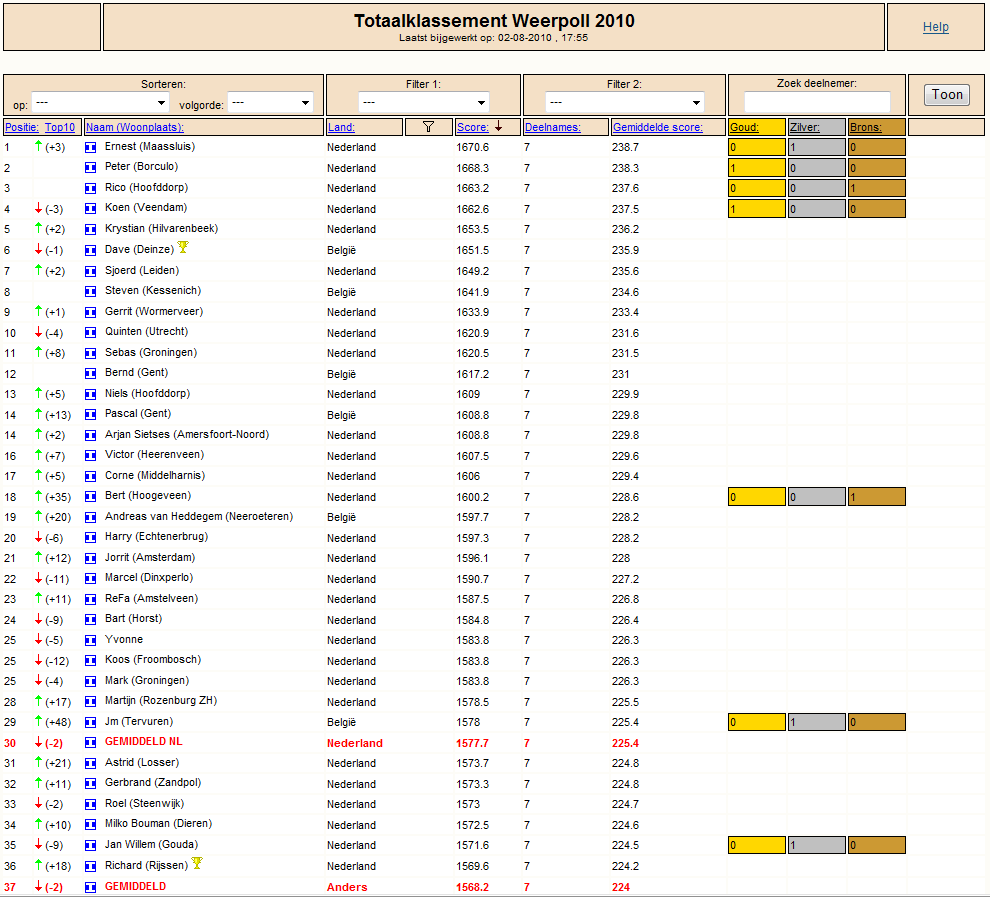
Task: Expand the Filter 1 dropdown
Action: click(x=424, y=102)
